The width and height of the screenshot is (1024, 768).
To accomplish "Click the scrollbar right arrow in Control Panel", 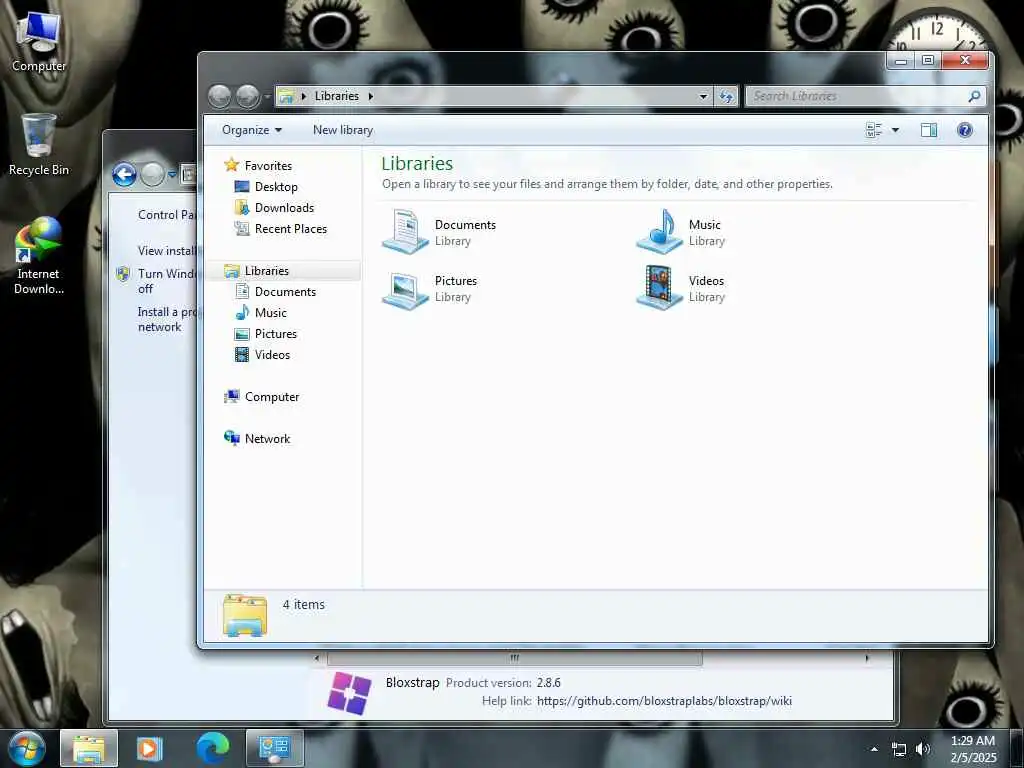I will tap(867, 658).
